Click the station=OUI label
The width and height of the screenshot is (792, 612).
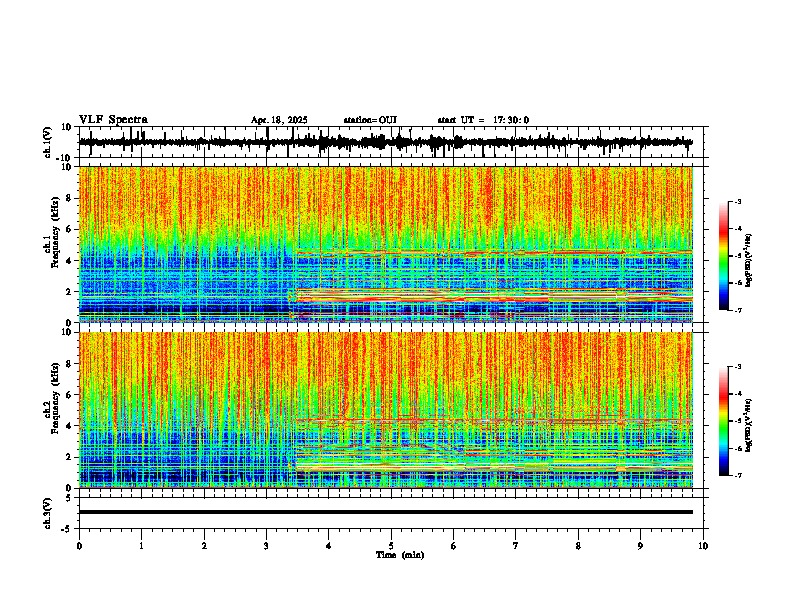pyautogui.click(x=370, y=120)
